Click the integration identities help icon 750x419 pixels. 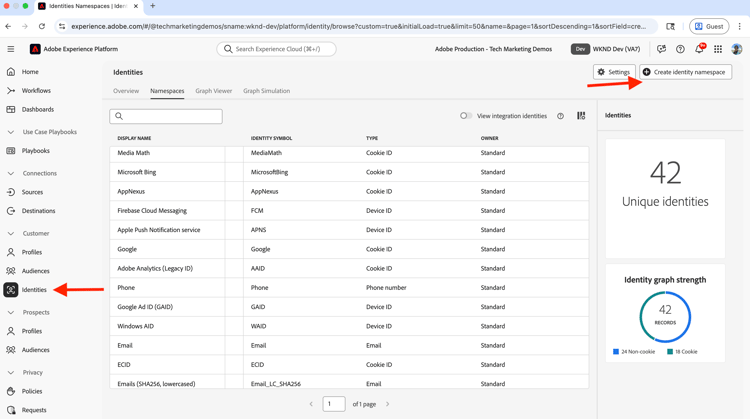tap(560, 116)
